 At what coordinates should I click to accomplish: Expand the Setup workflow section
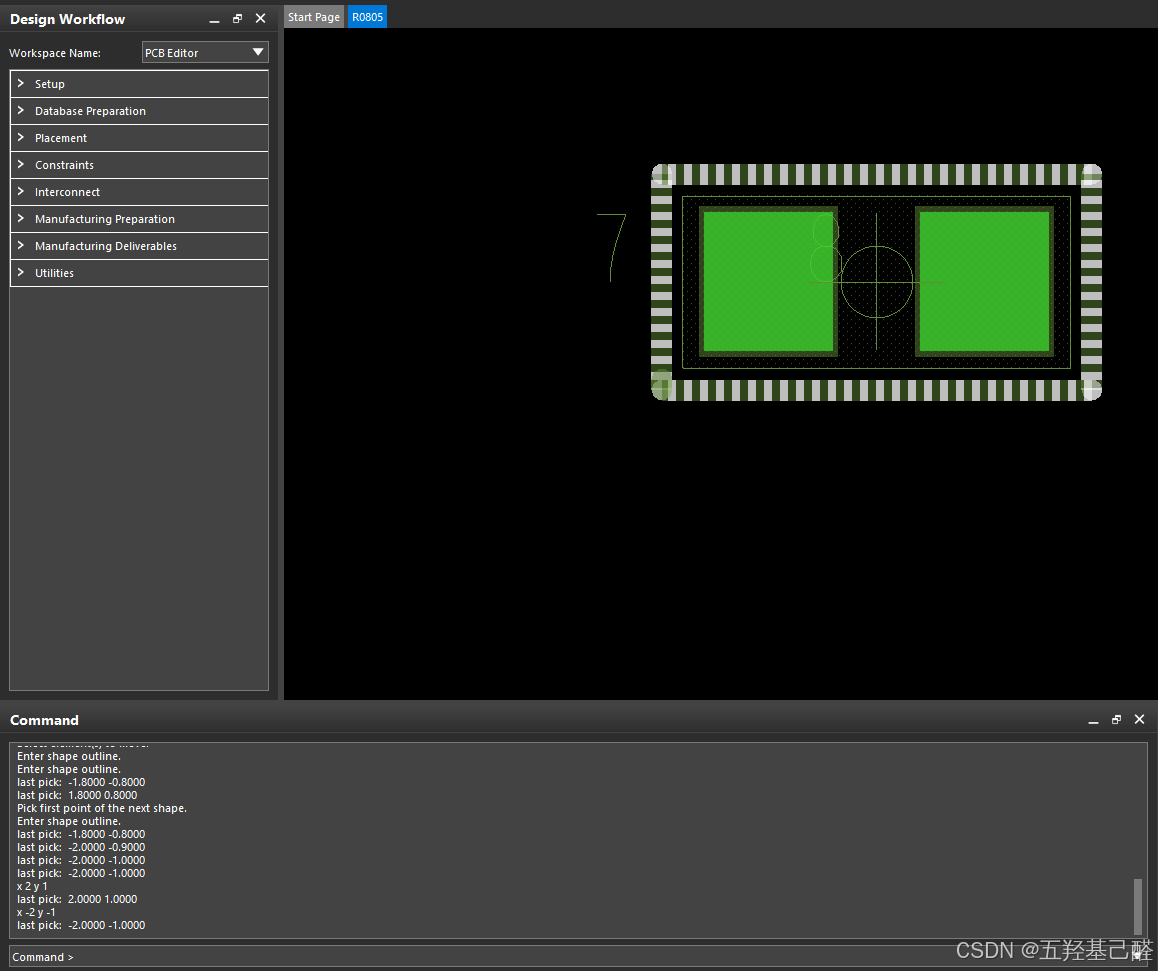(139, 84)
